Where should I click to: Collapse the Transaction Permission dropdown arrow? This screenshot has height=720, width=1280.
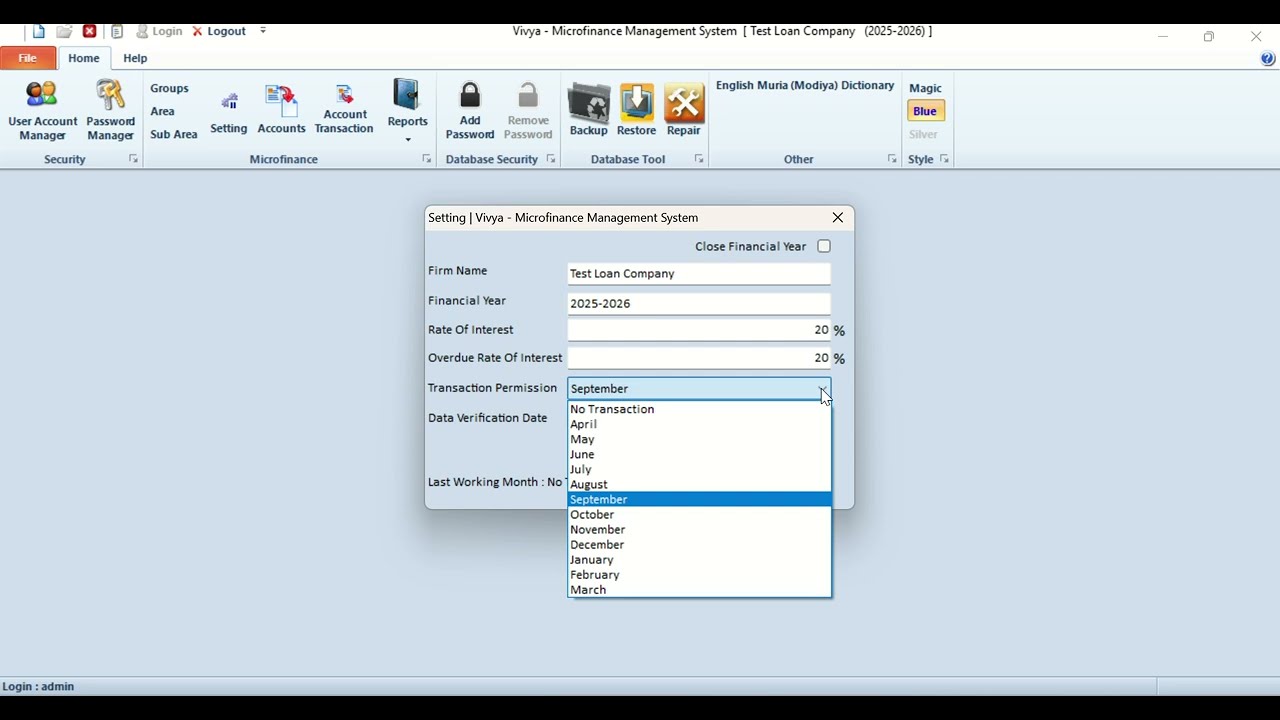822,389
